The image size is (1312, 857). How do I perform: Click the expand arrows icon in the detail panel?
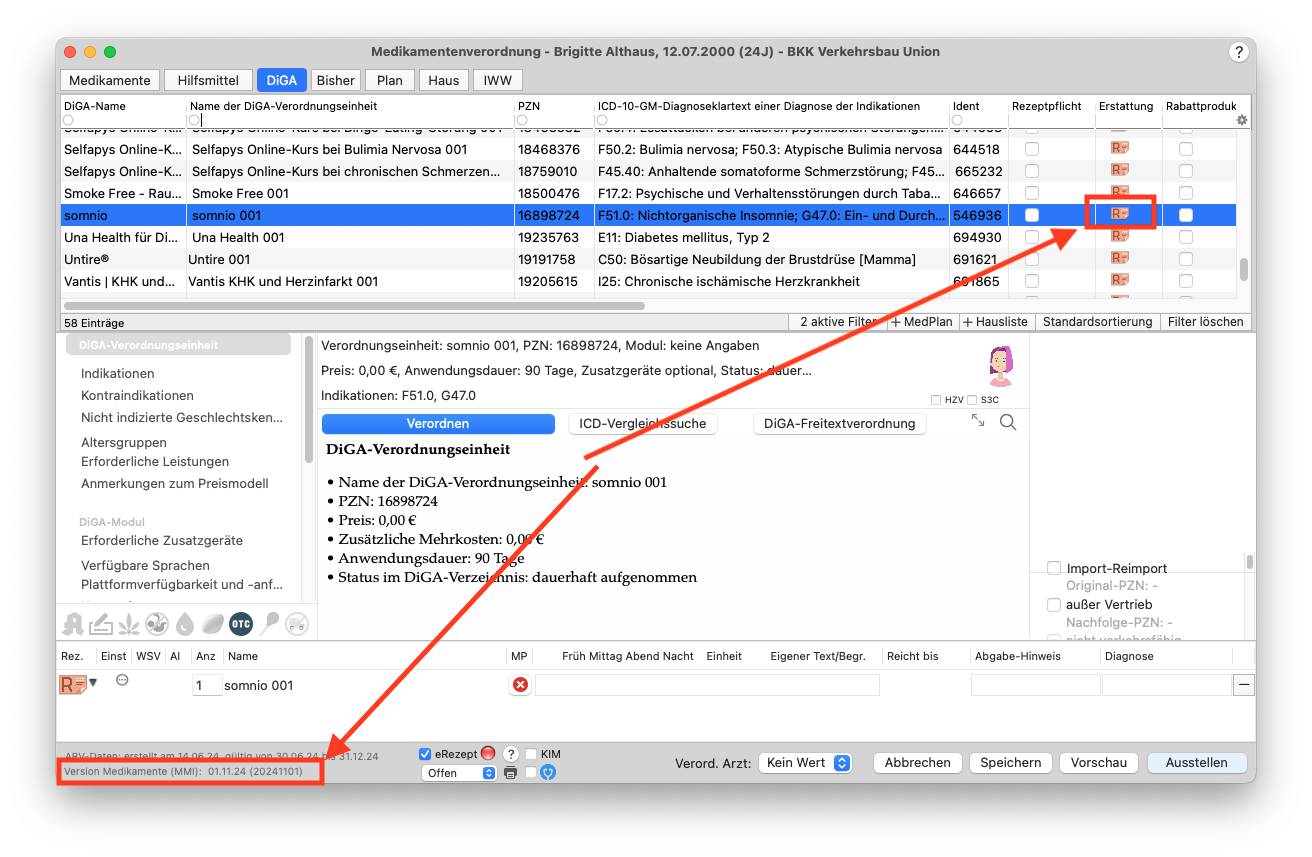[978, 421]
